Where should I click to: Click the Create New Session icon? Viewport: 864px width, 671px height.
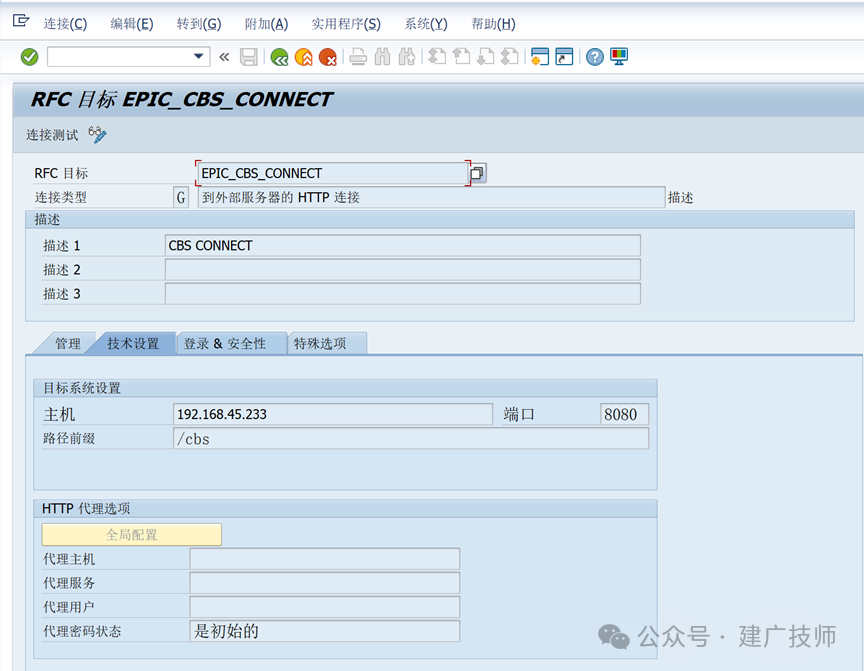[x=539, y=57]
